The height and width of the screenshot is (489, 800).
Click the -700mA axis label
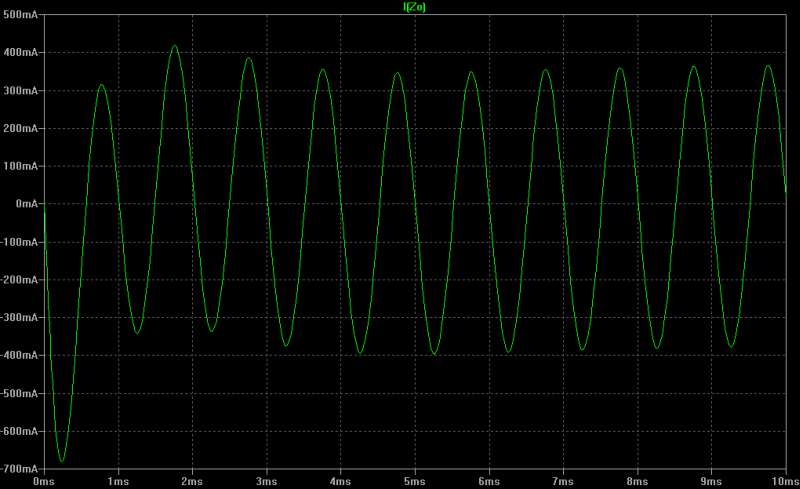click(x=19, y=469)
